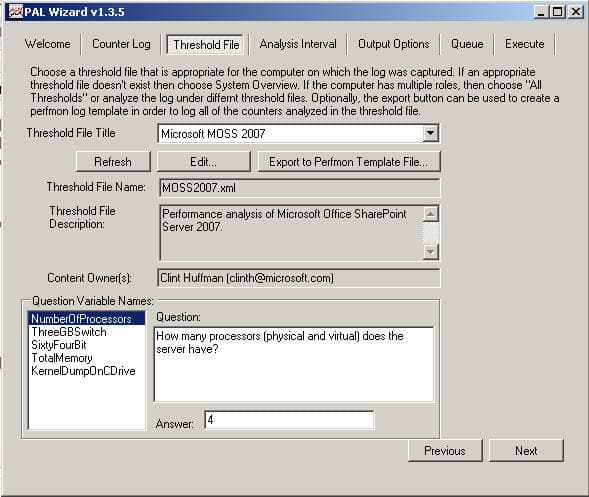Minimize the PAL Wizard window
589x497 pixels.
pos(541,12)
